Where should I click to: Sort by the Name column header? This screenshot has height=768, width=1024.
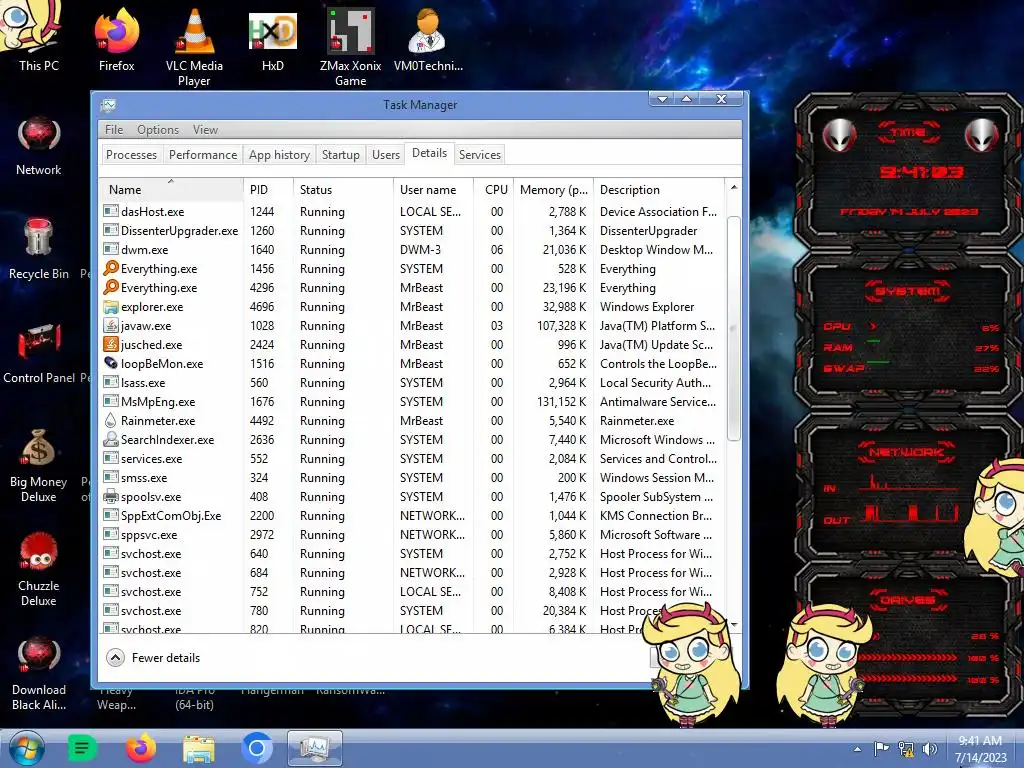(x=171, y=189)
